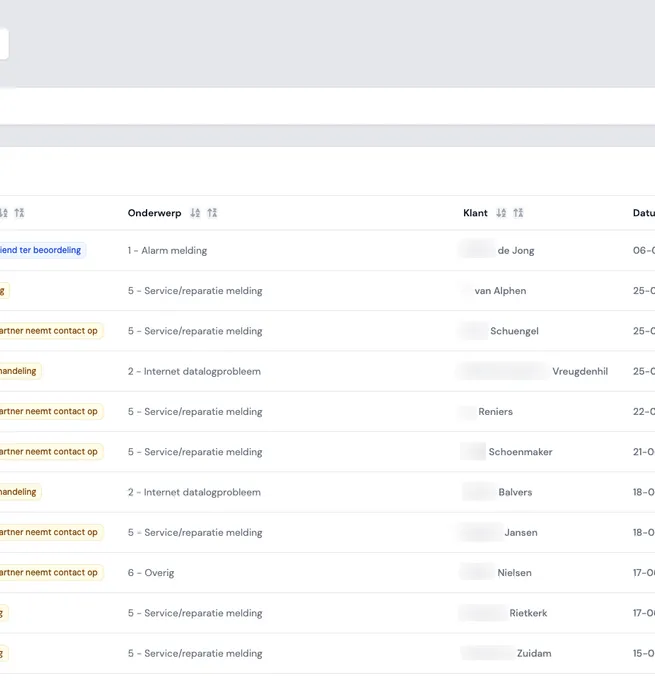The height and width of the screenshot is (680, 655).
Task: Click the blue 'ter beoordeling' status badge
Action: point(42,250)
